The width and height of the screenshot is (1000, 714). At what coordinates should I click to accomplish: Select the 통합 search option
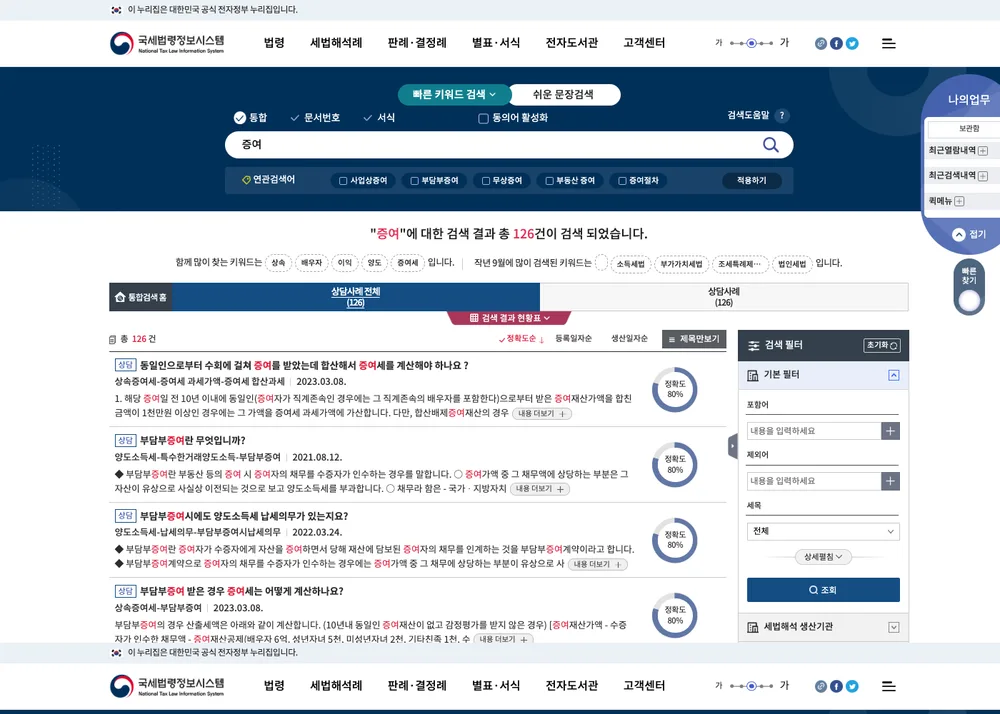[250, 118]
